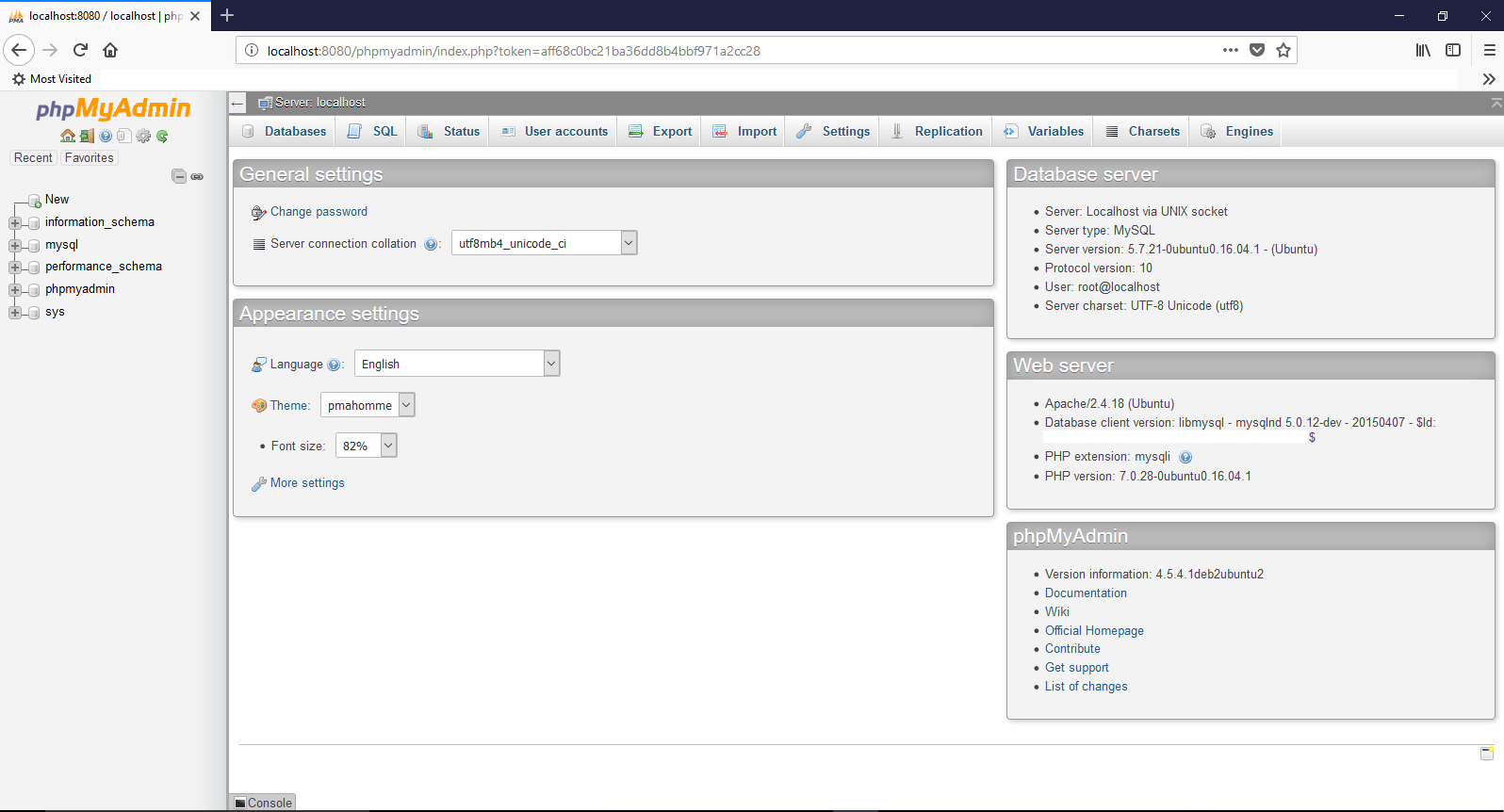This screenshot has width=1504, height=812.
Task: Open the Server connection collation dropdown
Action: pyautogui.click(x=545, y=243)
